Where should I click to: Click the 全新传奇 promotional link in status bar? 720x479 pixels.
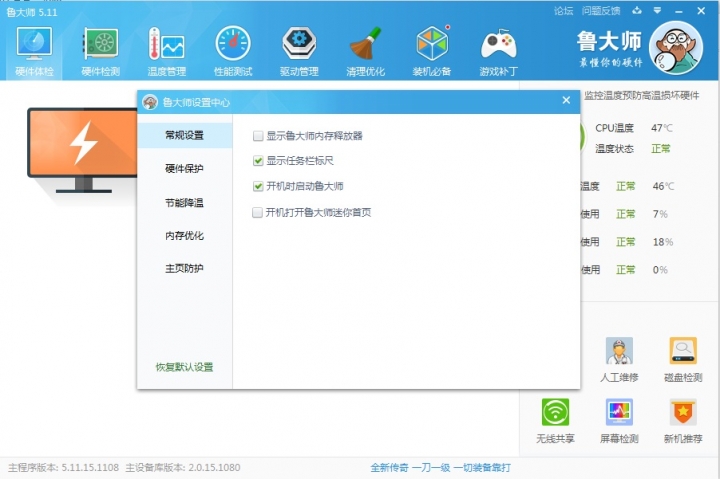point(440,468)
